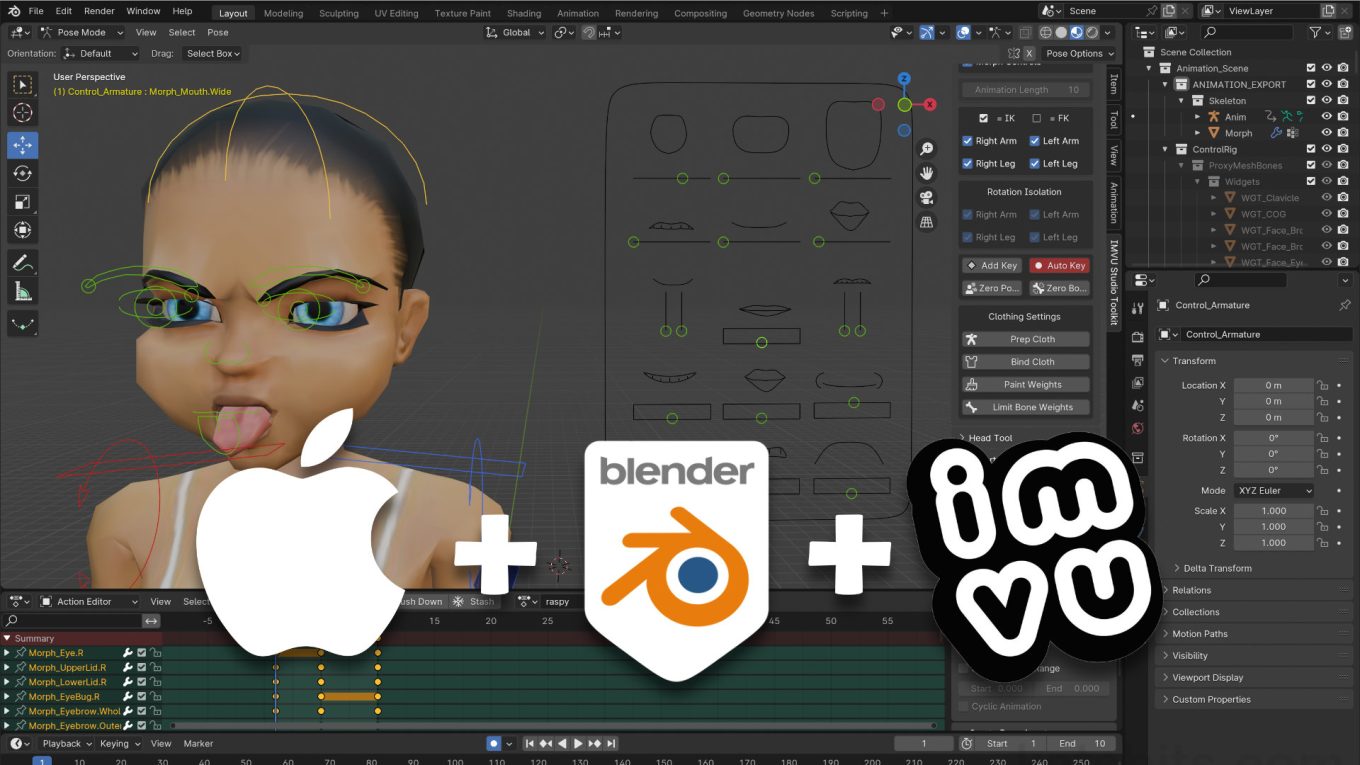This screenshot has width=1360, height=765.
Task: Switch perspective/orthographic grid icon
Action: (x=927, y=221)
